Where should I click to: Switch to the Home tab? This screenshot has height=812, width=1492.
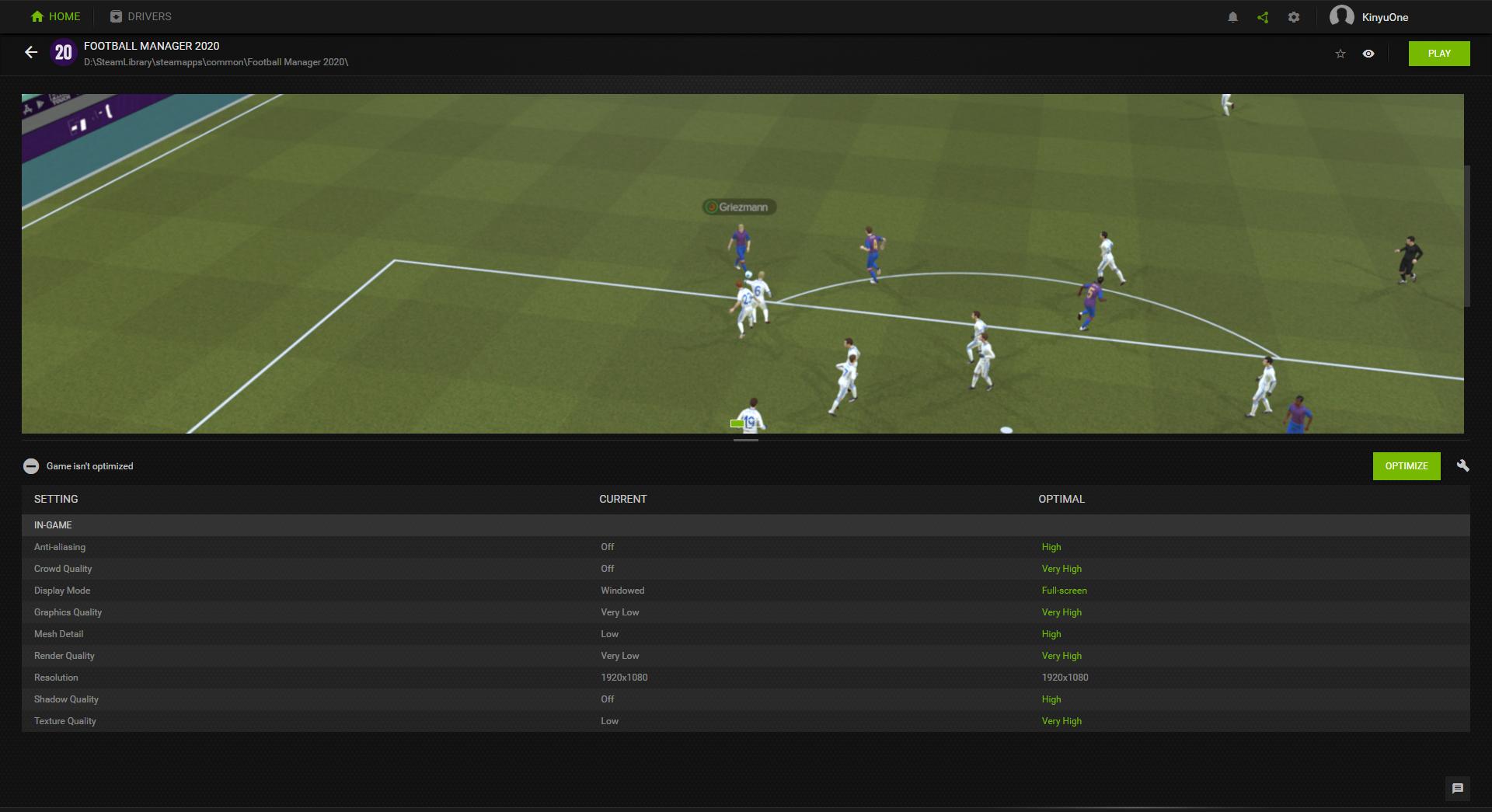pos(55,16)
